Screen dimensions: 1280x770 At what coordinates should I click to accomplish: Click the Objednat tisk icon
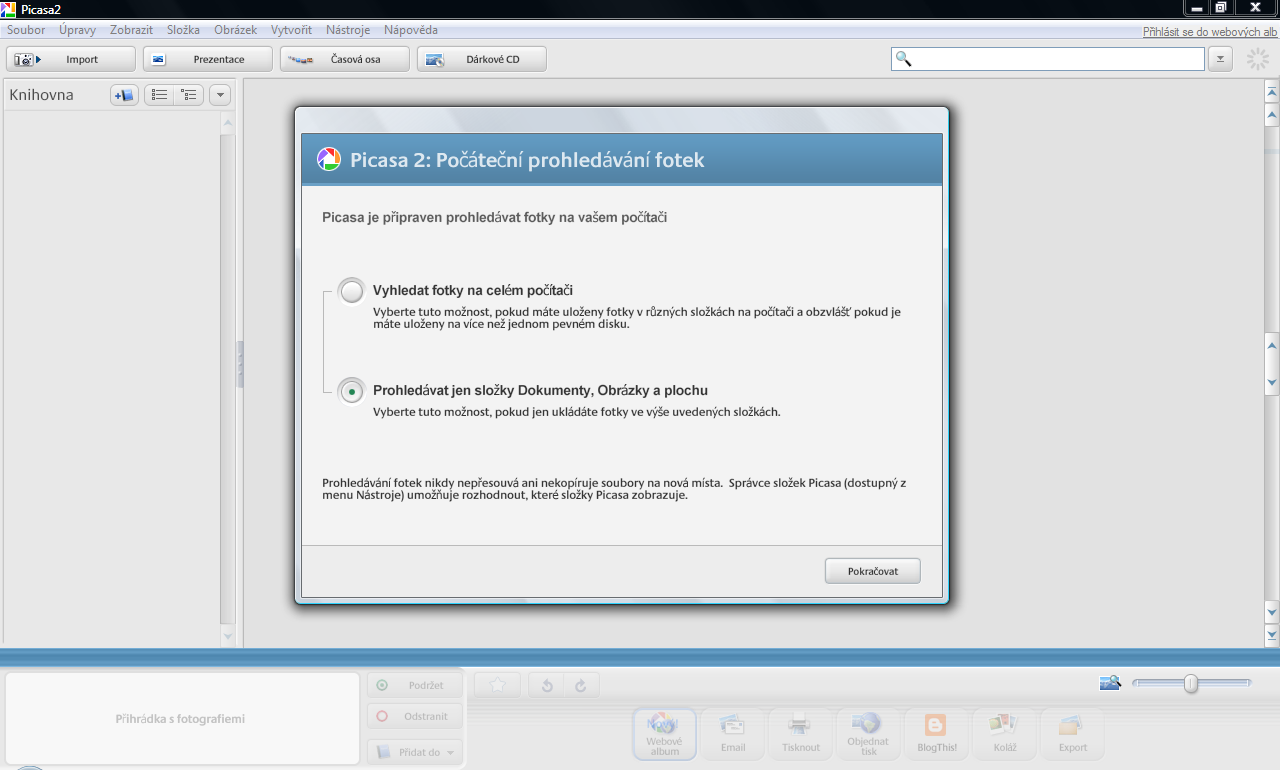868,734
